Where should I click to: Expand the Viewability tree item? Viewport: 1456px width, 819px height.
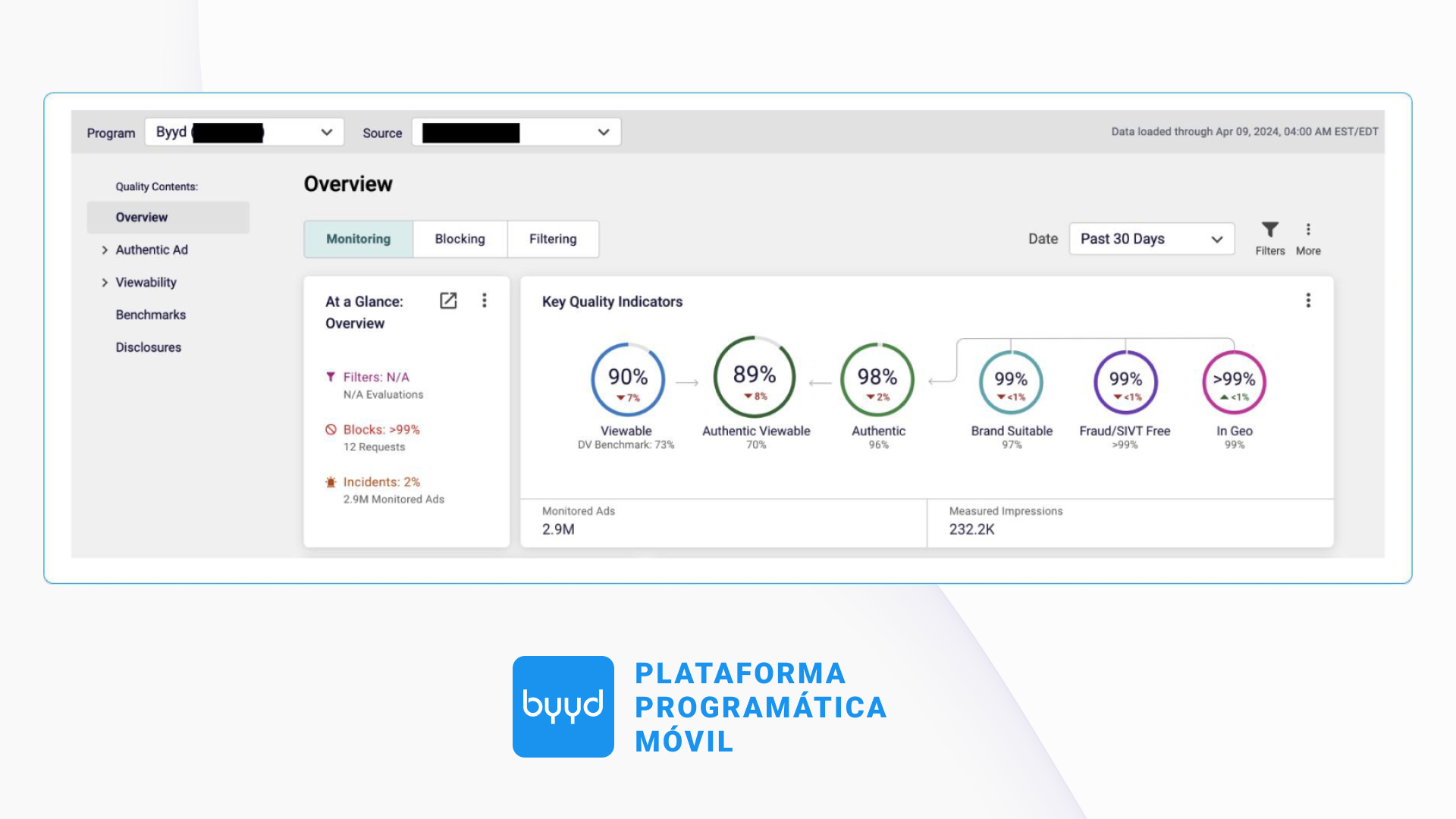pyautogui.click(x=105, y=283)
